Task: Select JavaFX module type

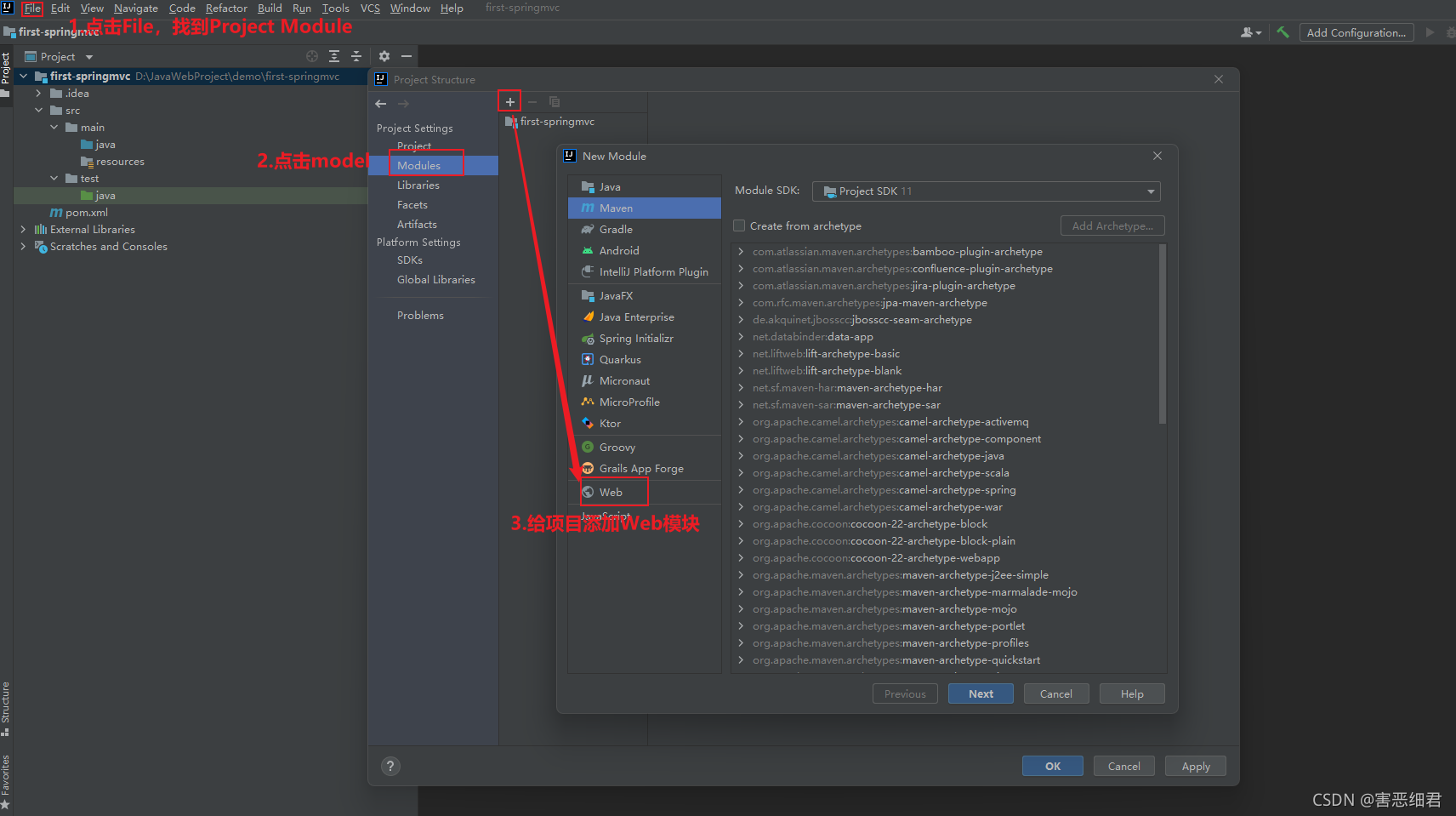Action: pyautogui.click(x=645, y=296)
